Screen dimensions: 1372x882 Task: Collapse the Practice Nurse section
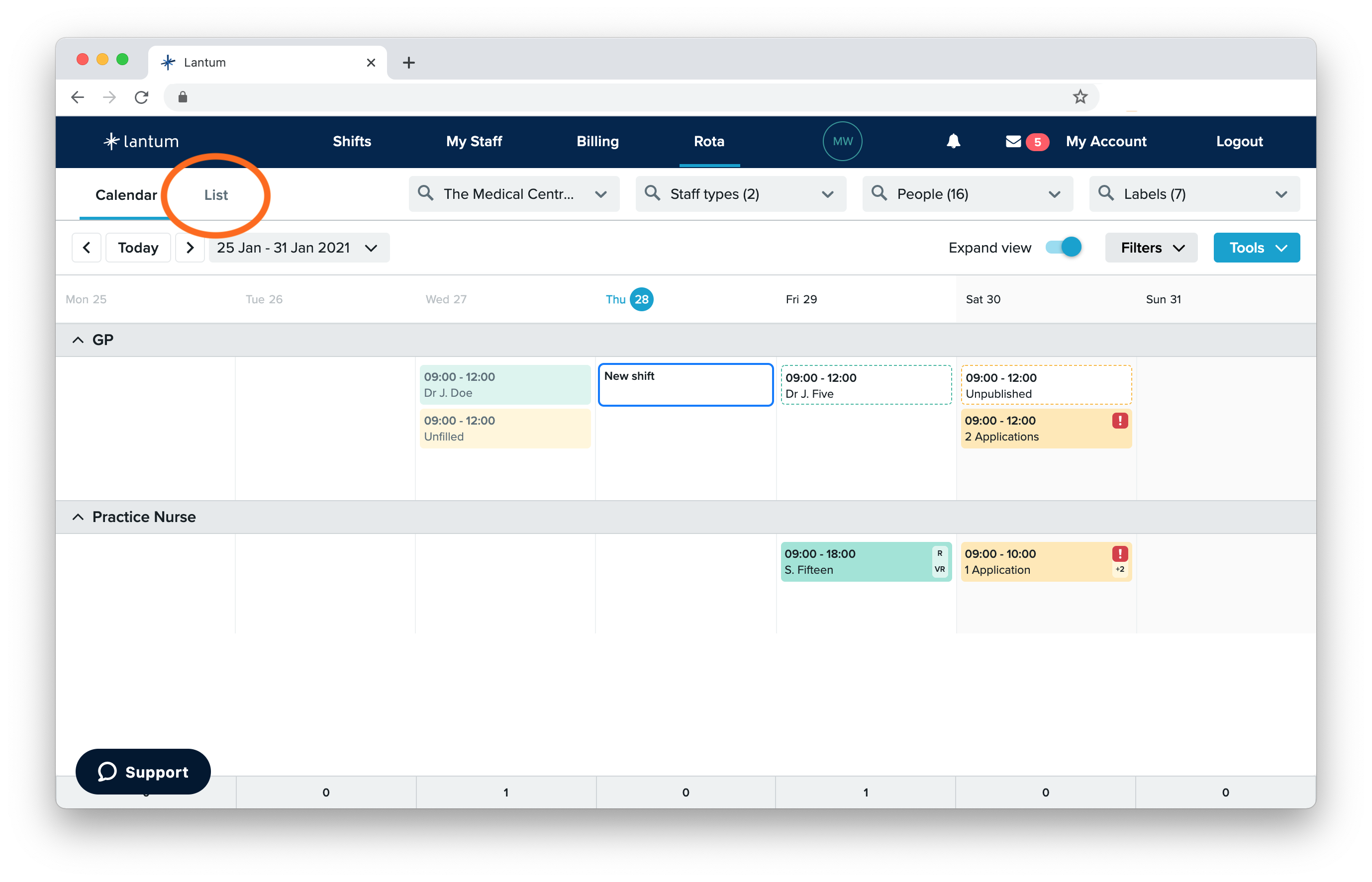pos(79,517)
